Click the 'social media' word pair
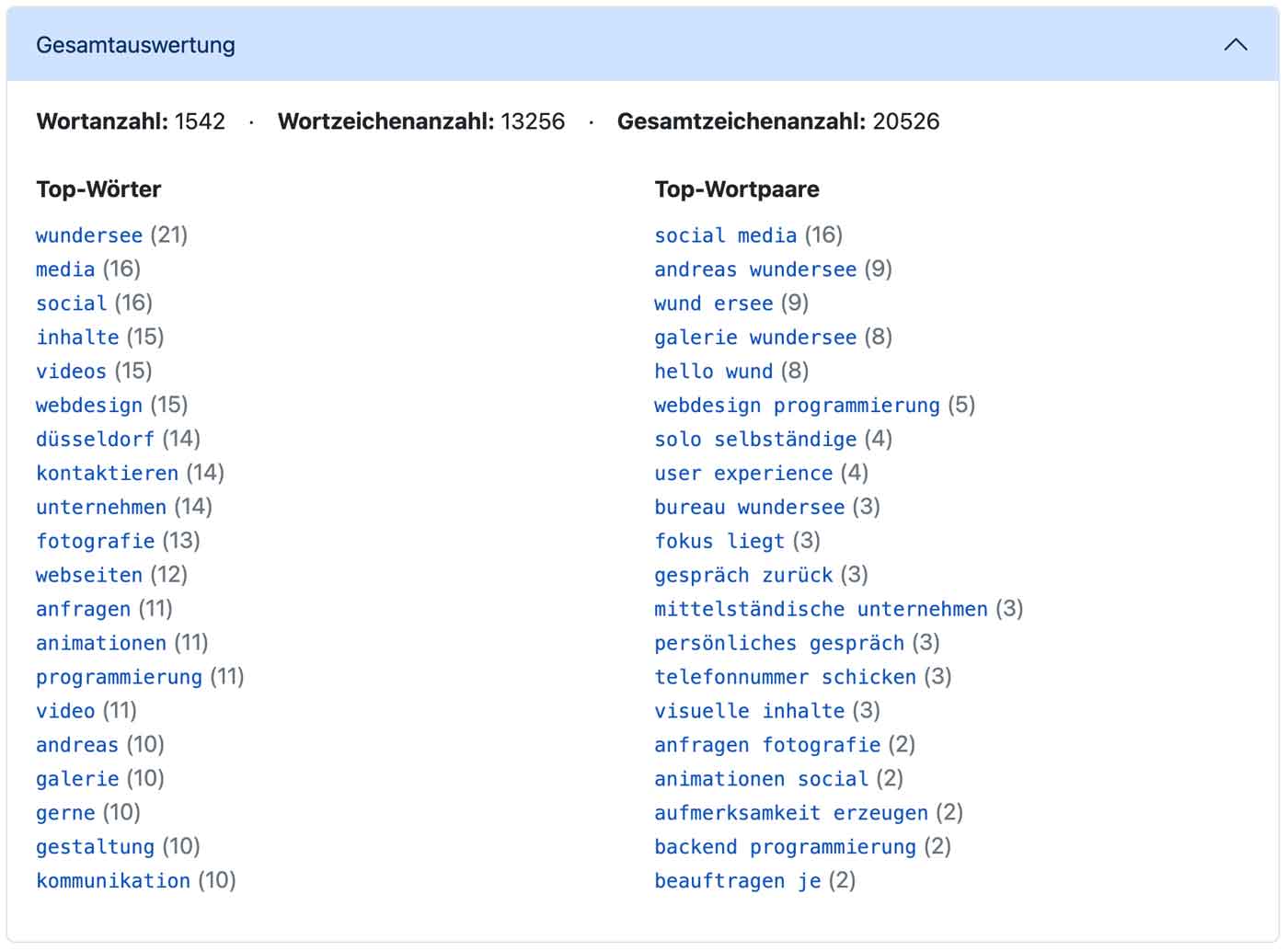1288x951 pixels. 725,235
